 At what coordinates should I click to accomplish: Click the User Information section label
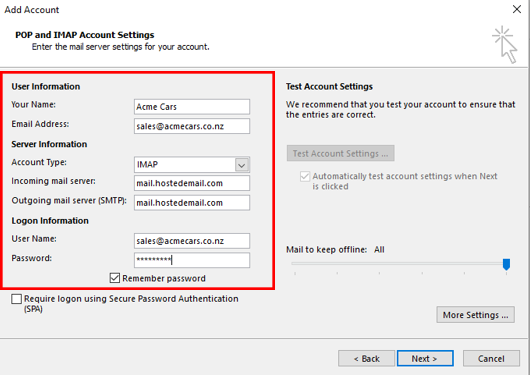[x=46, y=87]
